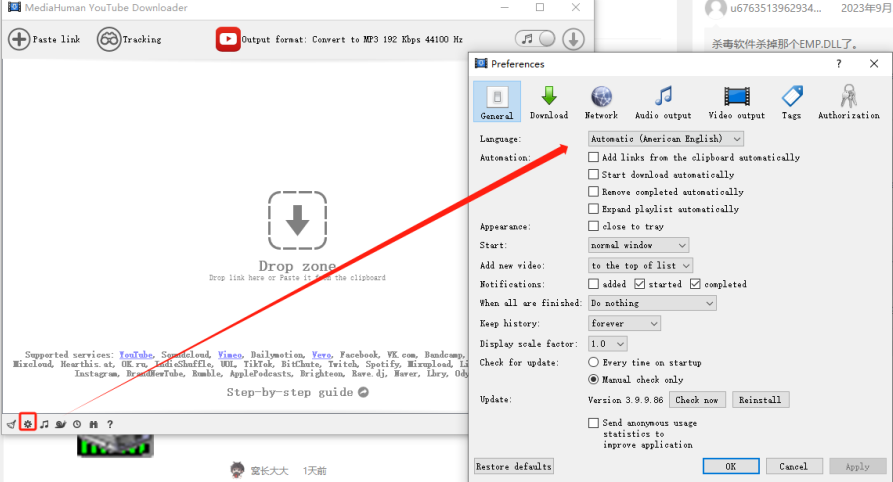Image resolution: width=893 pixels, height=482 pixels.
Task: Uncheck the completed notification checkbox
Action: click(x=695, y=284)
